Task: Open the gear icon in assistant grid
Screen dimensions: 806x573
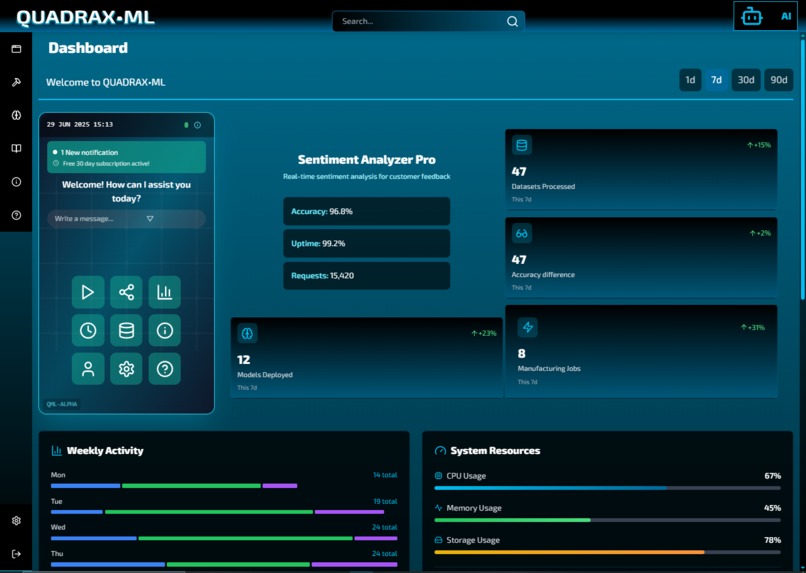Action: pyautogui.click(x=126, y=368)
